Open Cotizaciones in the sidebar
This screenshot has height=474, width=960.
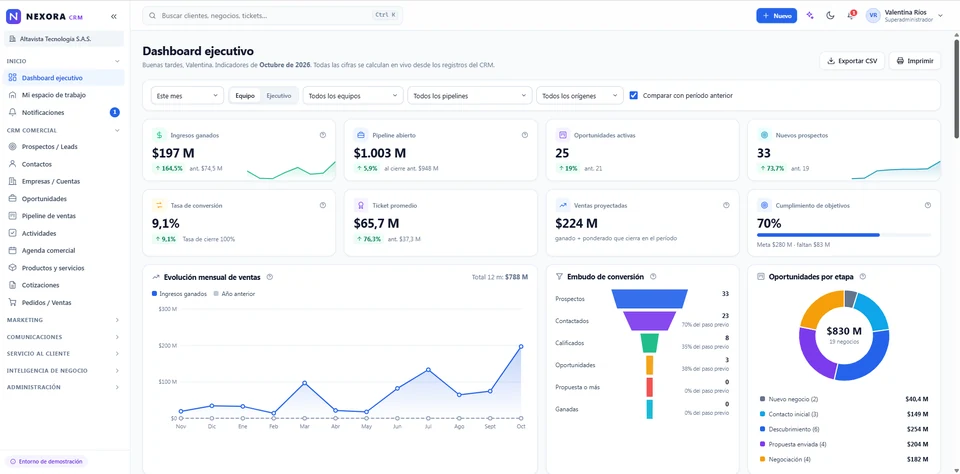coord(64,285)
